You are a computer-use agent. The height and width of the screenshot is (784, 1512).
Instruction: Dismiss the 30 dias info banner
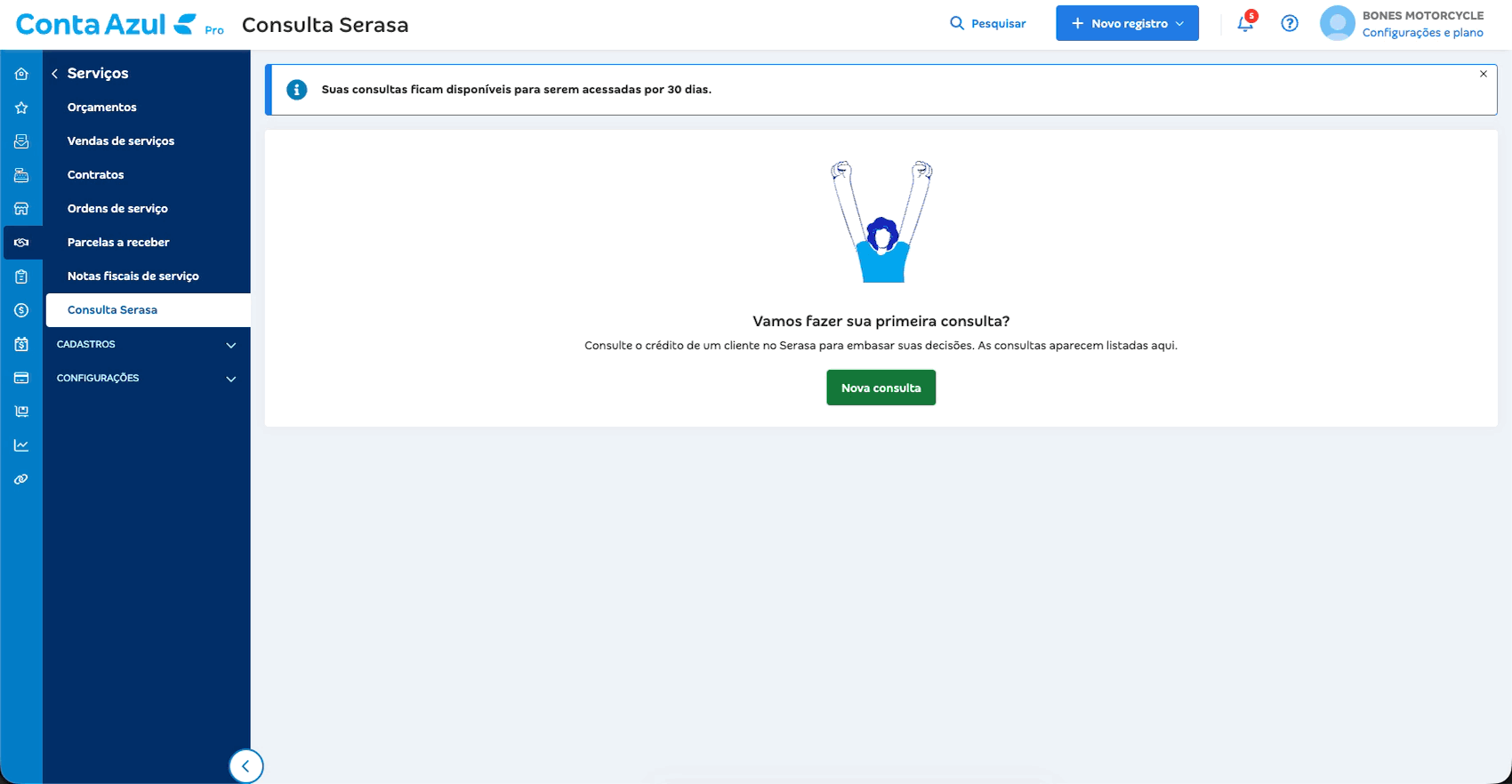1484,74
